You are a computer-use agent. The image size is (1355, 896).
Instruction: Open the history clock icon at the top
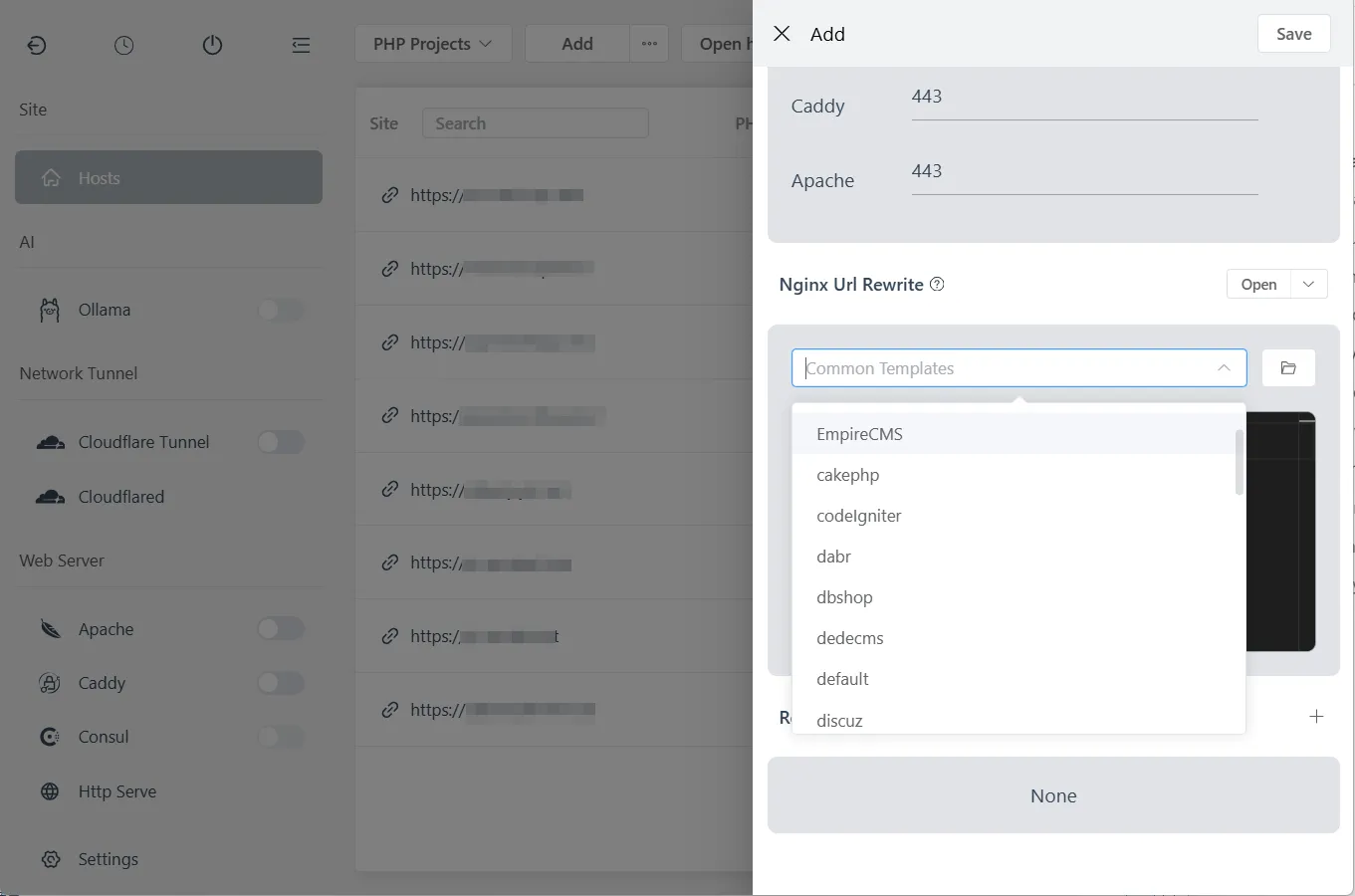click(123, 45)
